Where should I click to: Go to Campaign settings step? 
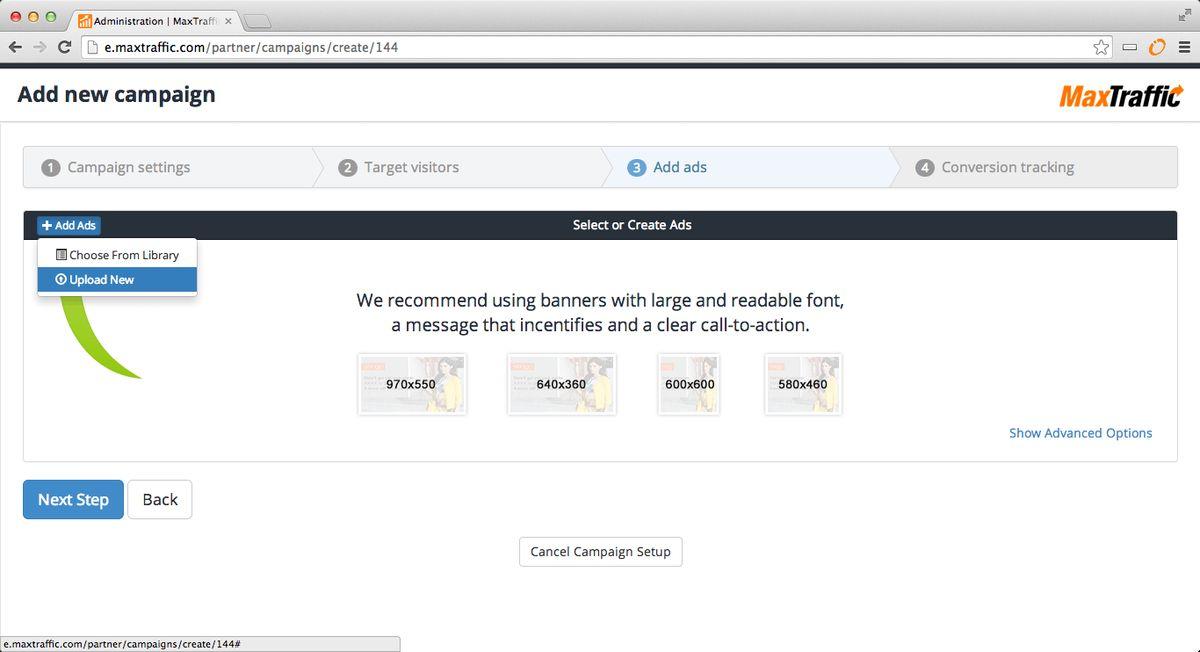pyautogui.click(x=128, y=168)
